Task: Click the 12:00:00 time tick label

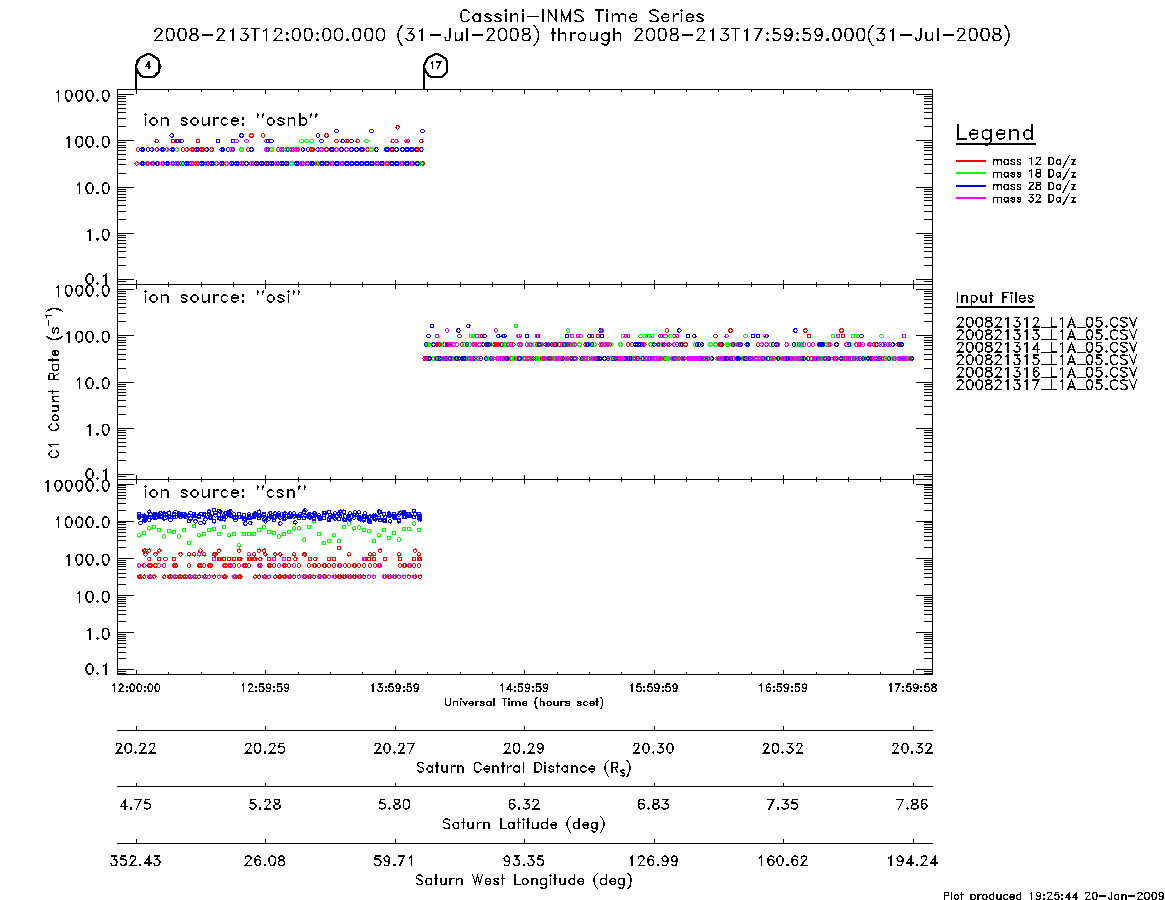Action: [x=136, y=688]
